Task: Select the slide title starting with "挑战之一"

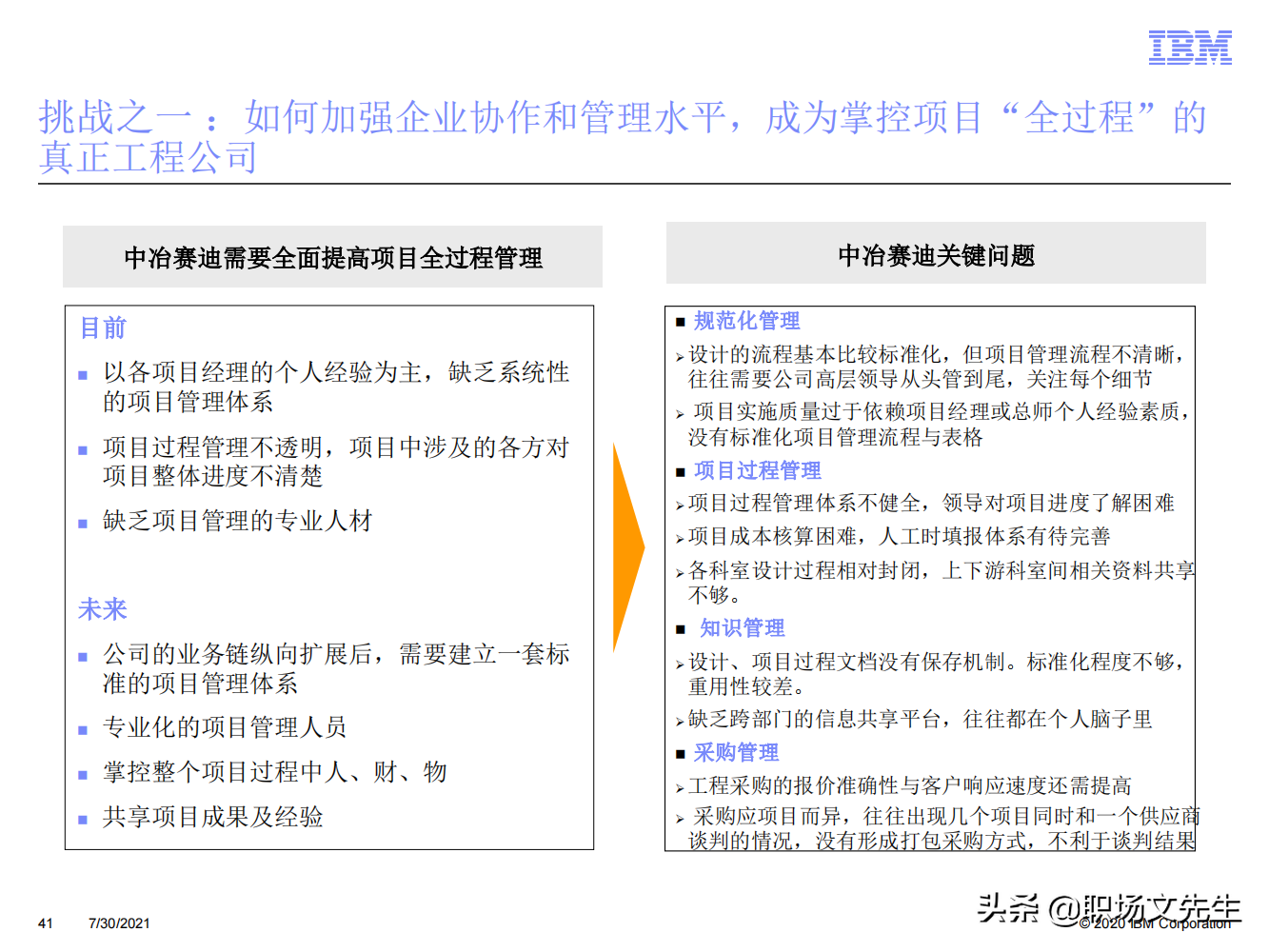Action: [623, 137]
